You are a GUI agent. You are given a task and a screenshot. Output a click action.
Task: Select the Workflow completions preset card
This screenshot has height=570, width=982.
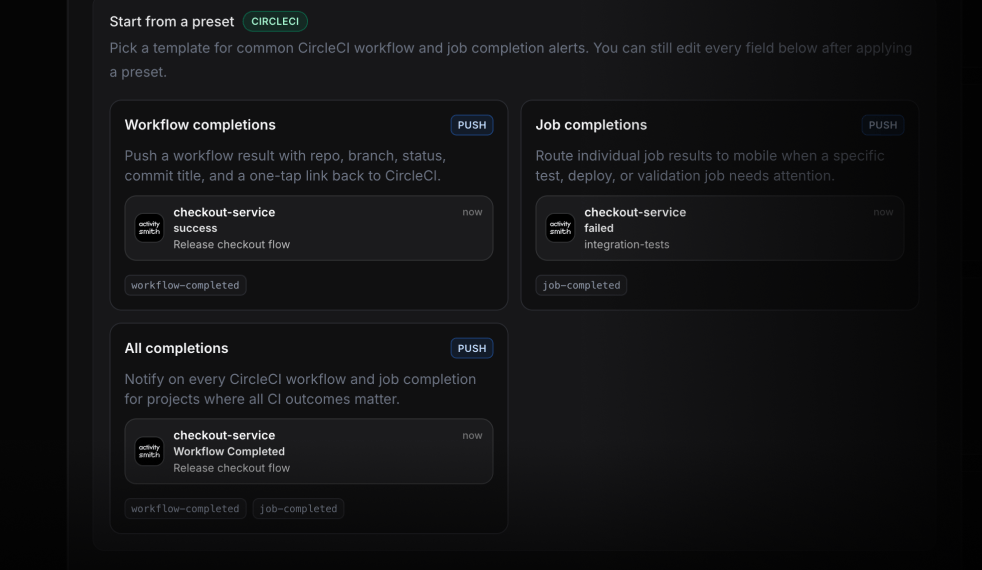[x=309, y=205]
